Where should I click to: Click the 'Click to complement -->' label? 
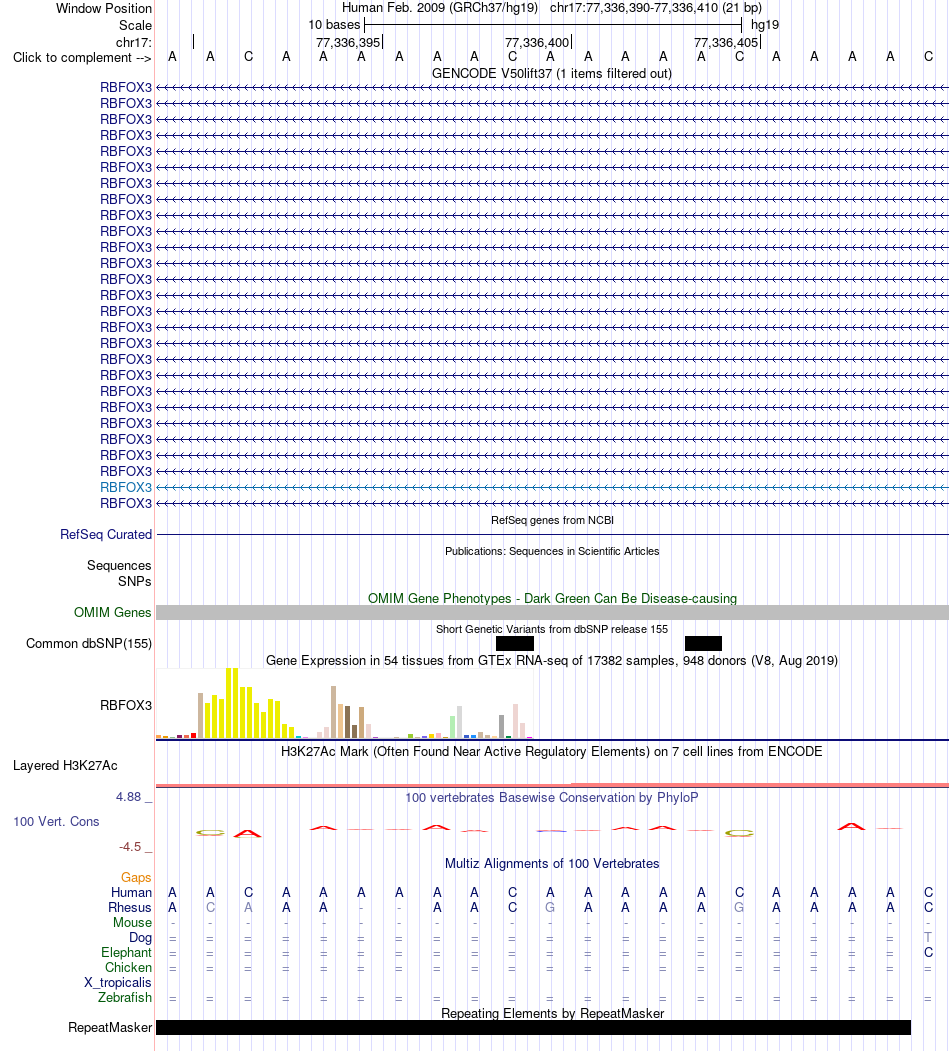click(x=82, y=58)
